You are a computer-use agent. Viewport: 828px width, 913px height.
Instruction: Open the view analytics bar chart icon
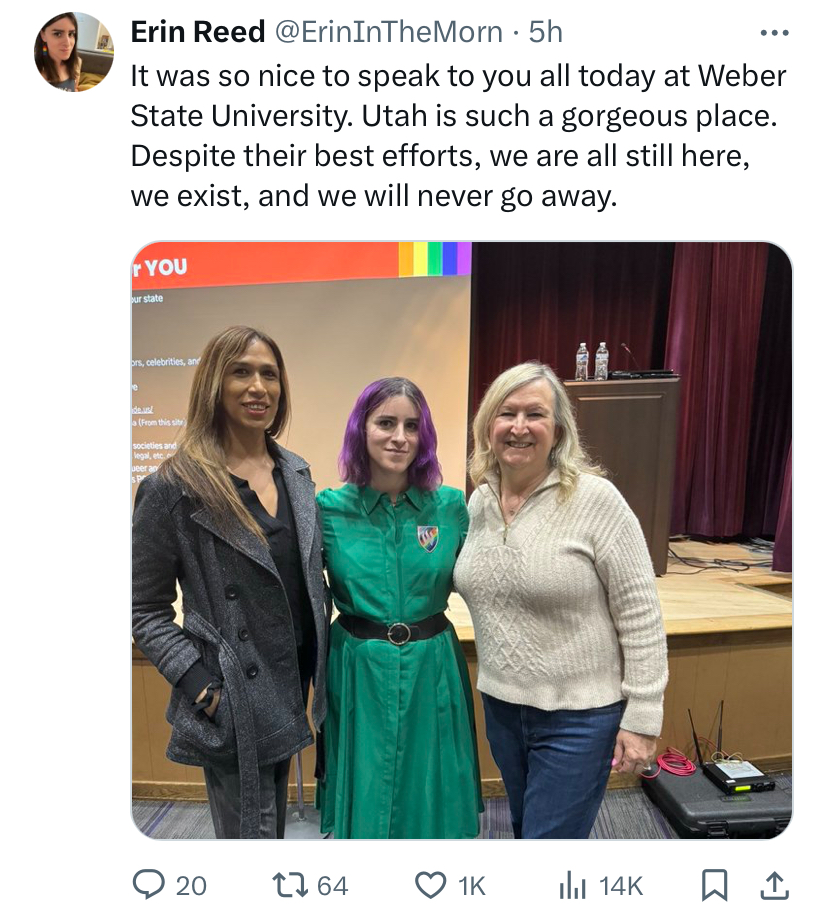click(x=572, y=886)
